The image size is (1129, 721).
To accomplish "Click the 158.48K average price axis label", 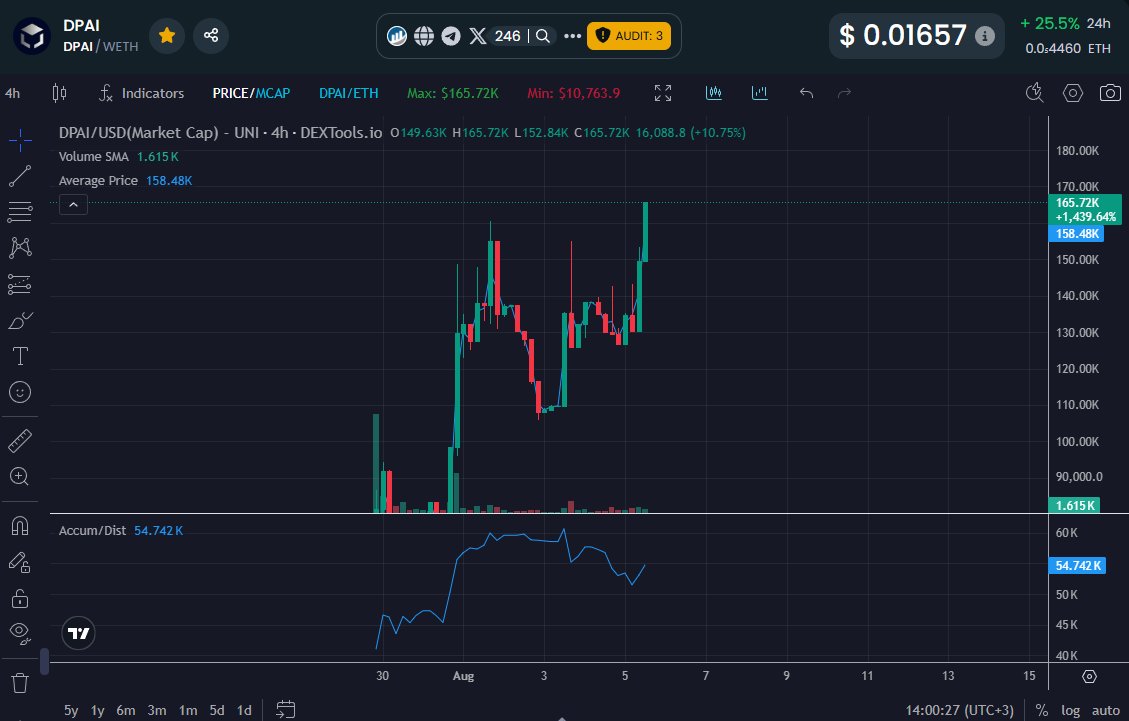I will point(1076,233).
